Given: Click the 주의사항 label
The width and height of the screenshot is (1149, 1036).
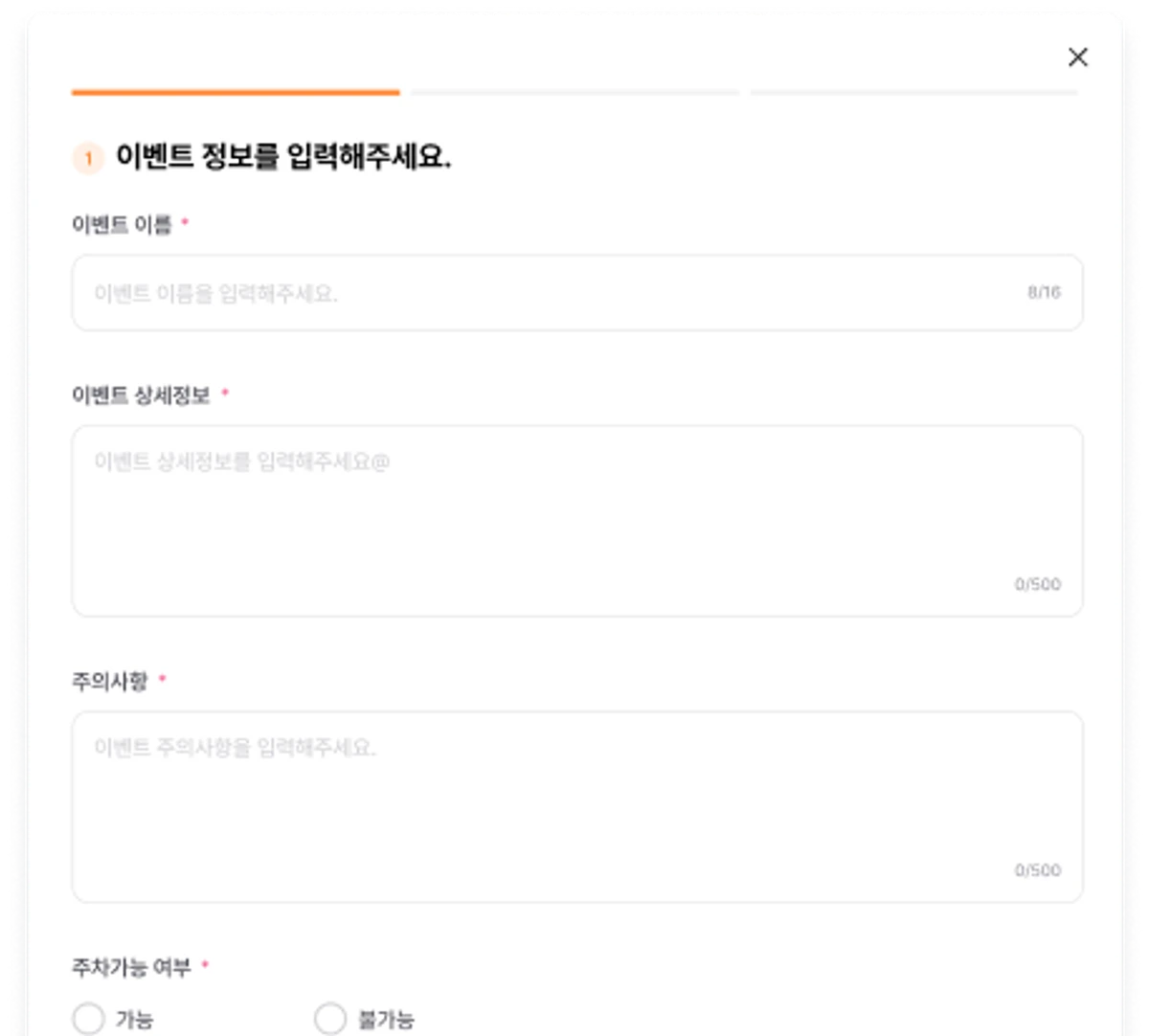Looking at the screenshot, I should point(110,682).
